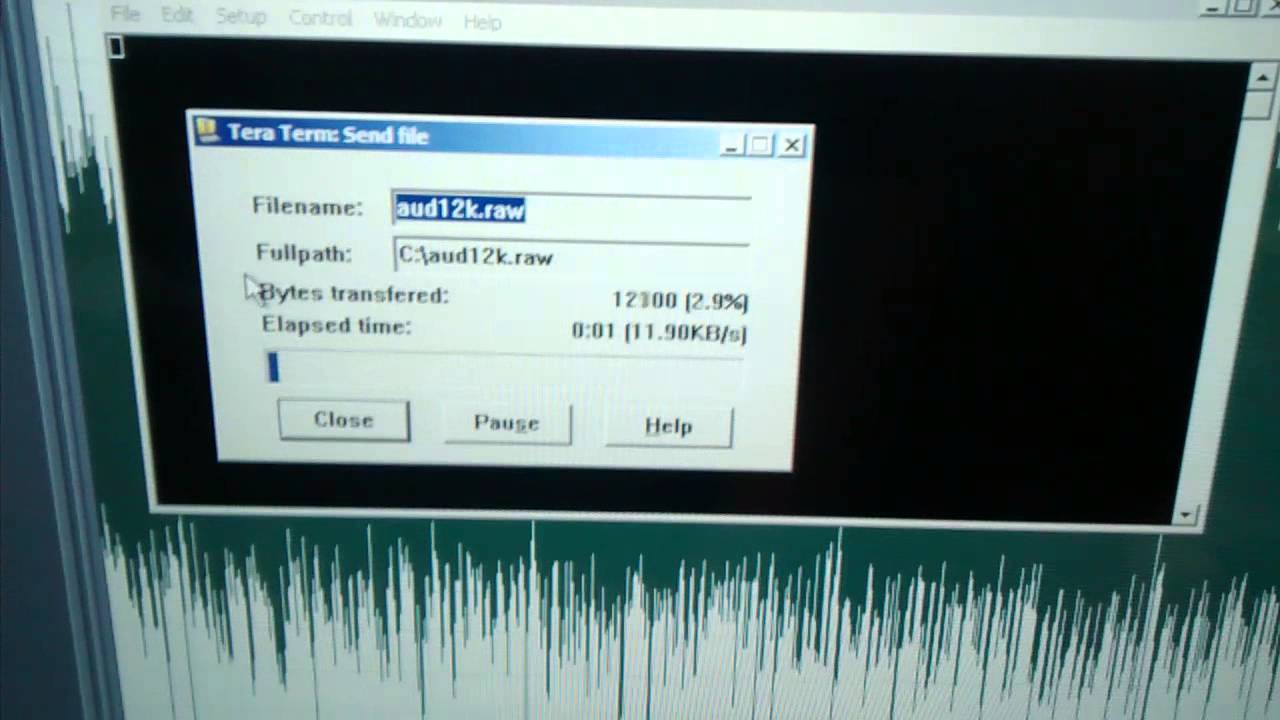
Task: Close the Send file dialog with X
Action: (x=792, y=146)
